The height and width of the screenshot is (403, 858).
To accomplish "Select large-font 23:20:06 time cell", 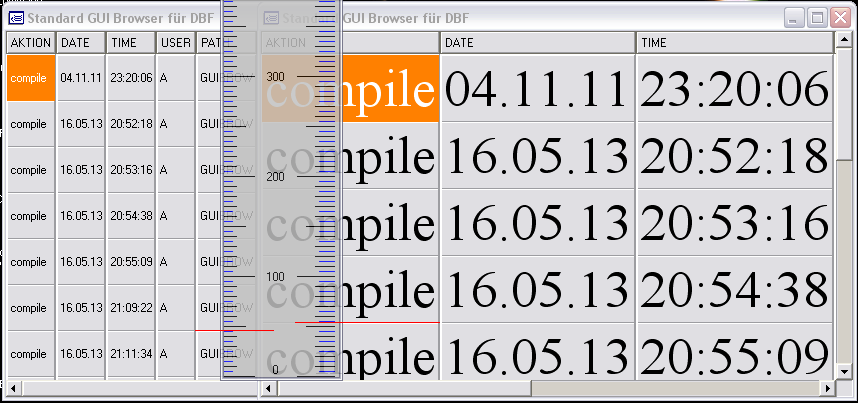I will point(734,88).
